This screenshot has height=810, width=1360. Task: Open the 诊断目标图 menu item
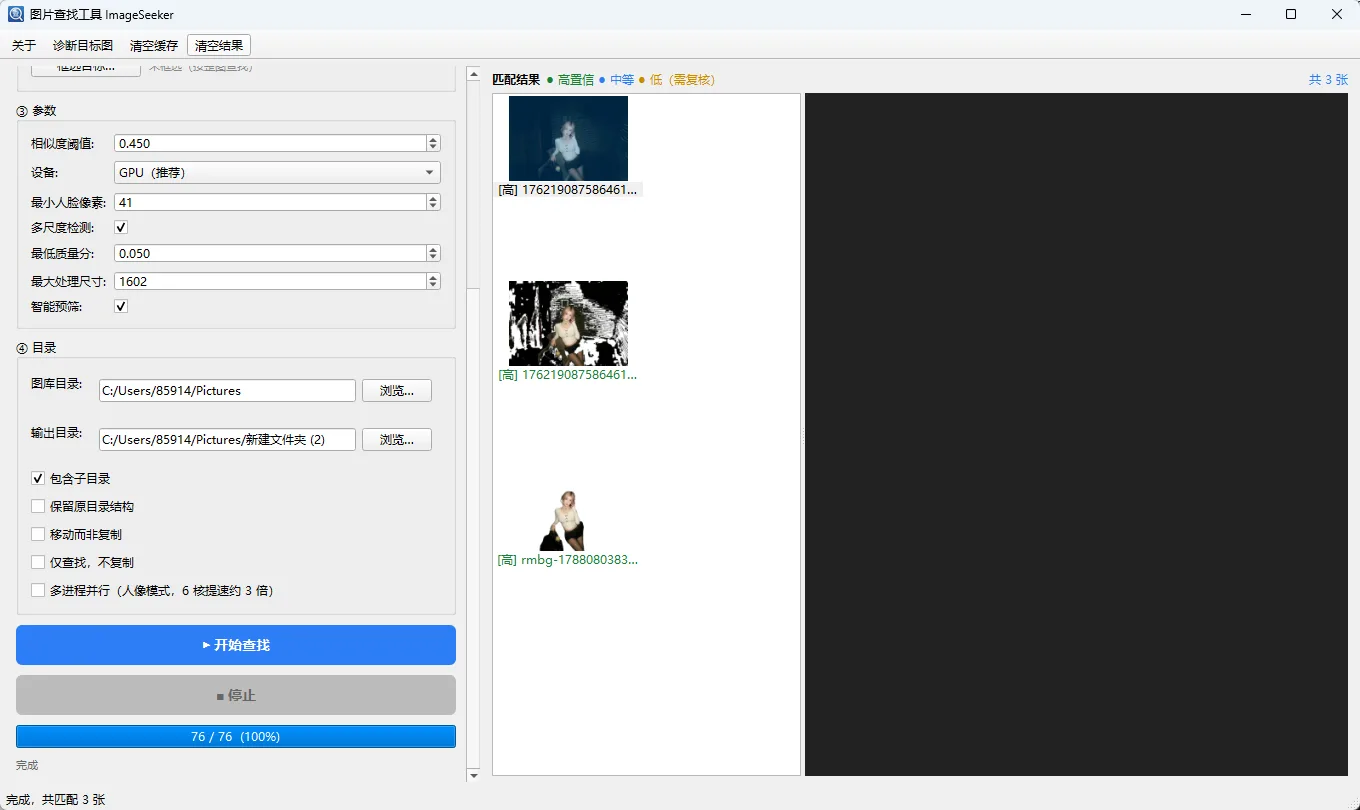(83, 45)
